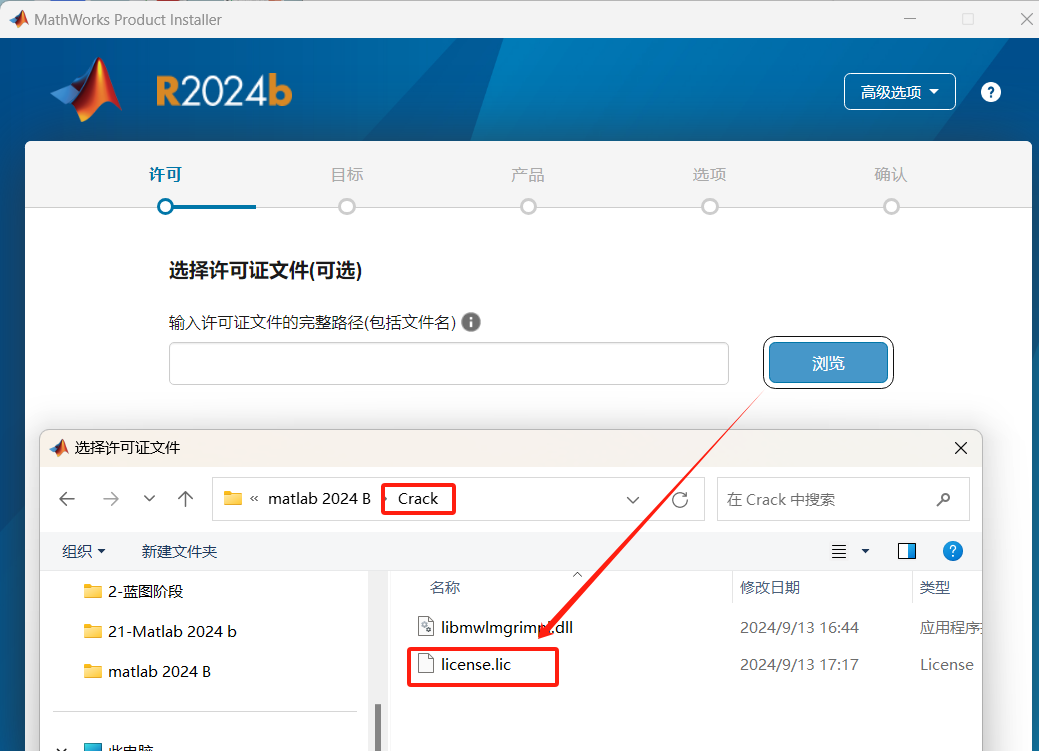Close the MathWorks Product Installer window
The image size is (1039, 751).
(1026, 19)
